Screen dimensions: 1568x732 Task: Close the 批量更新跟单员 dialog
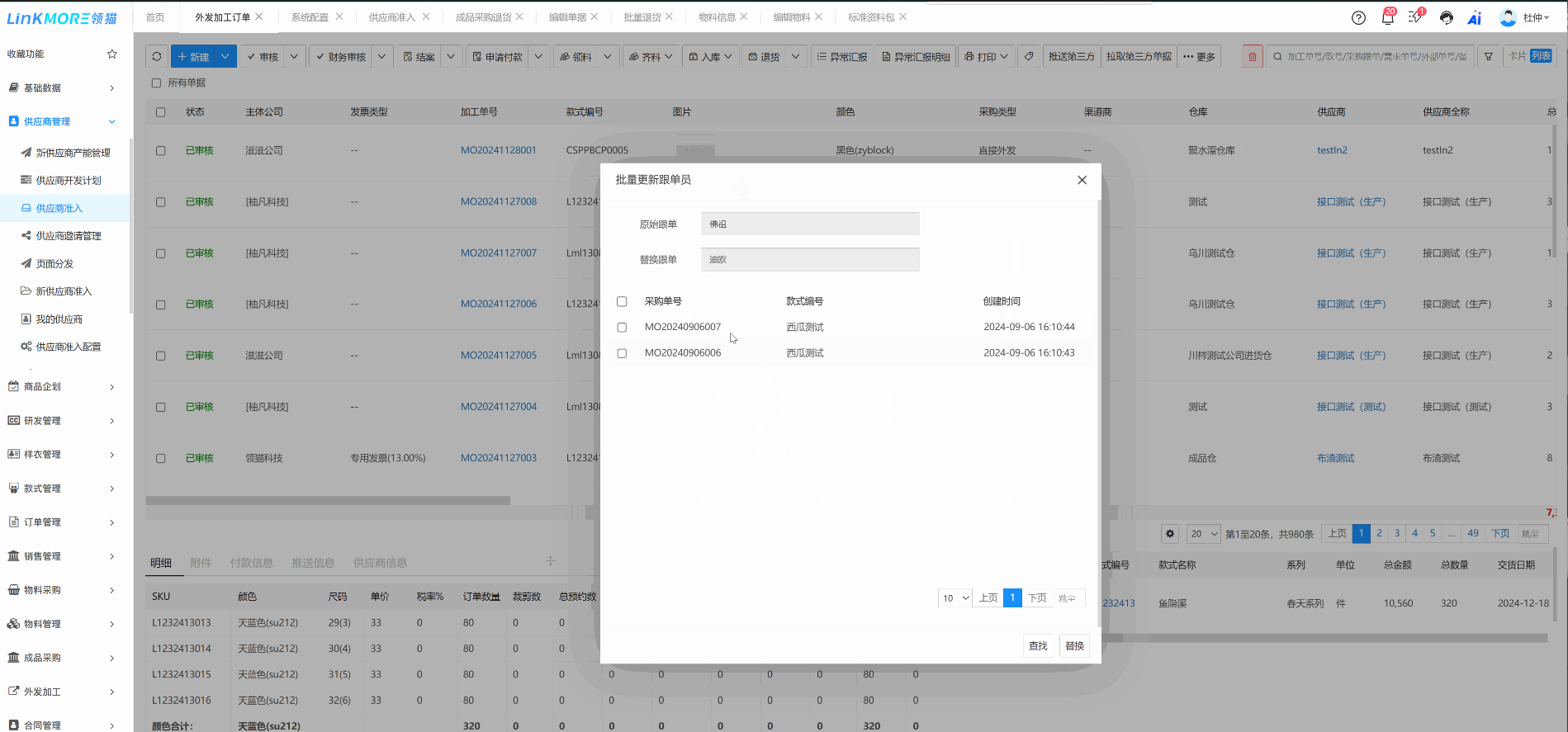coord(1082,180)
